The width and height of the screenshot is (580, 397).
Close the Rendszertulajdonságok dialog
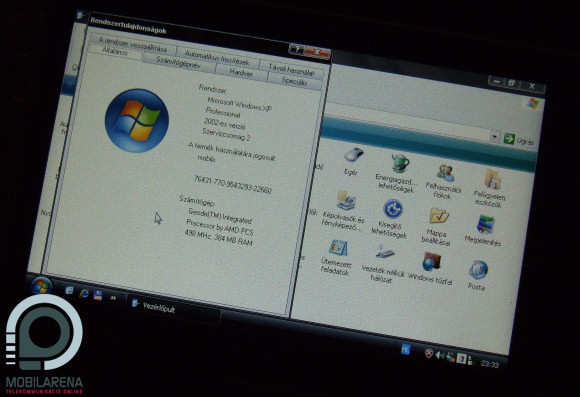tap(318, 52)
